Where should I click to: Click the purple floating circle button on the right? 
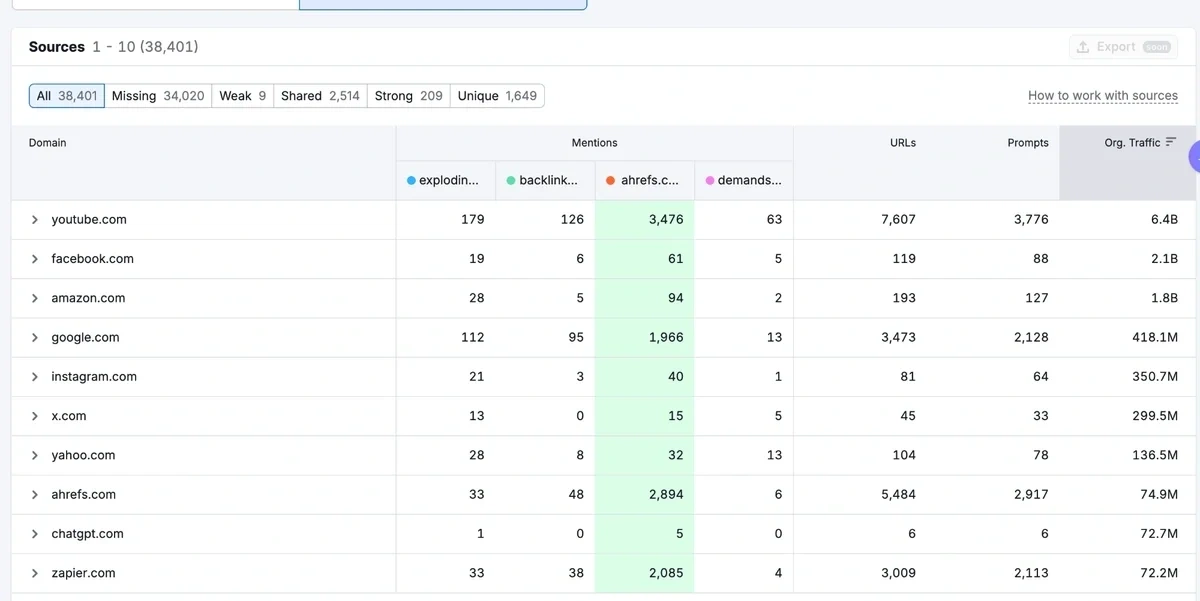pos(1194,160)
